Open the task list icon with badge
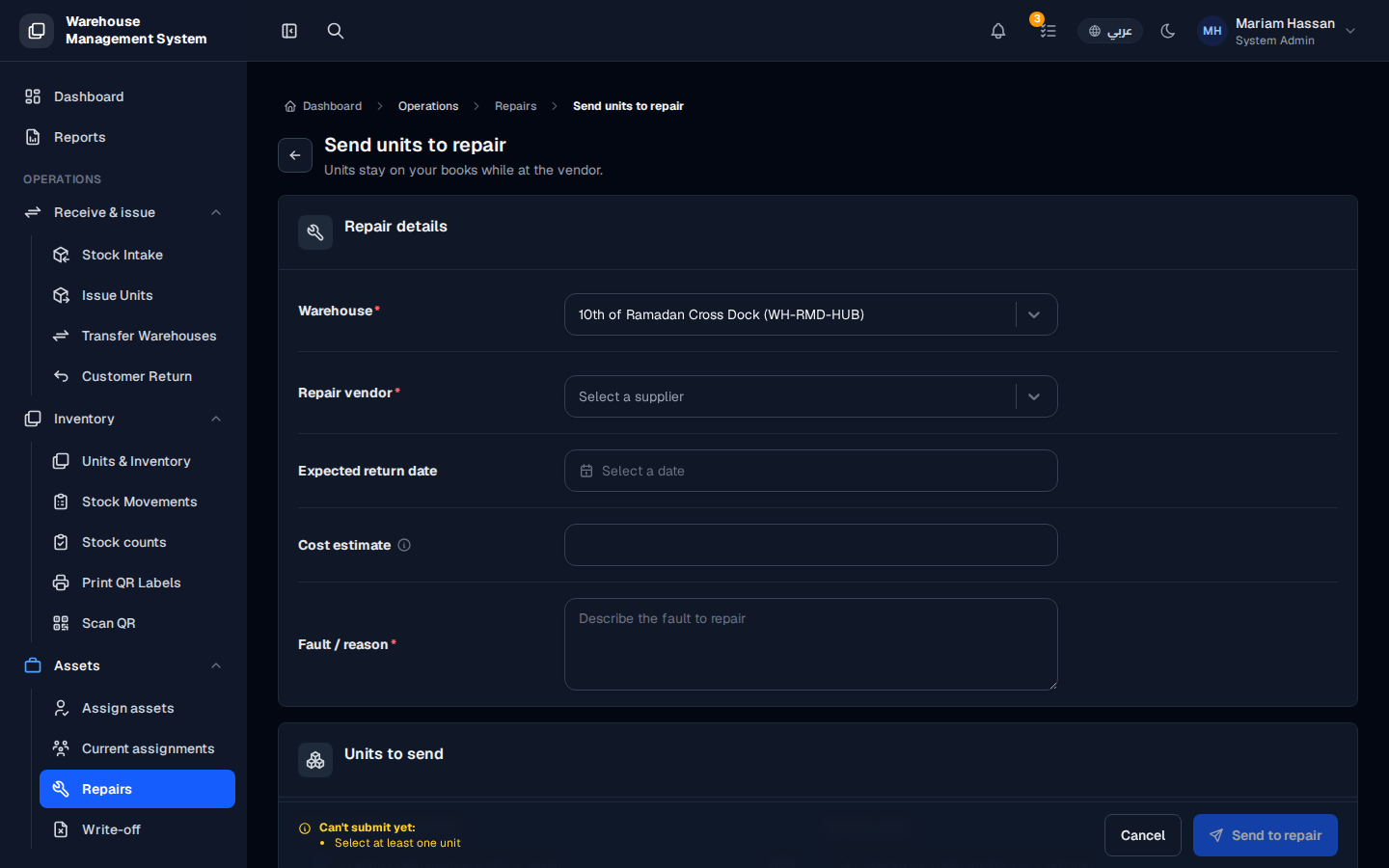Image resolution: width=1389 pixels, height=868 pixels. (x=1048, y=31)
